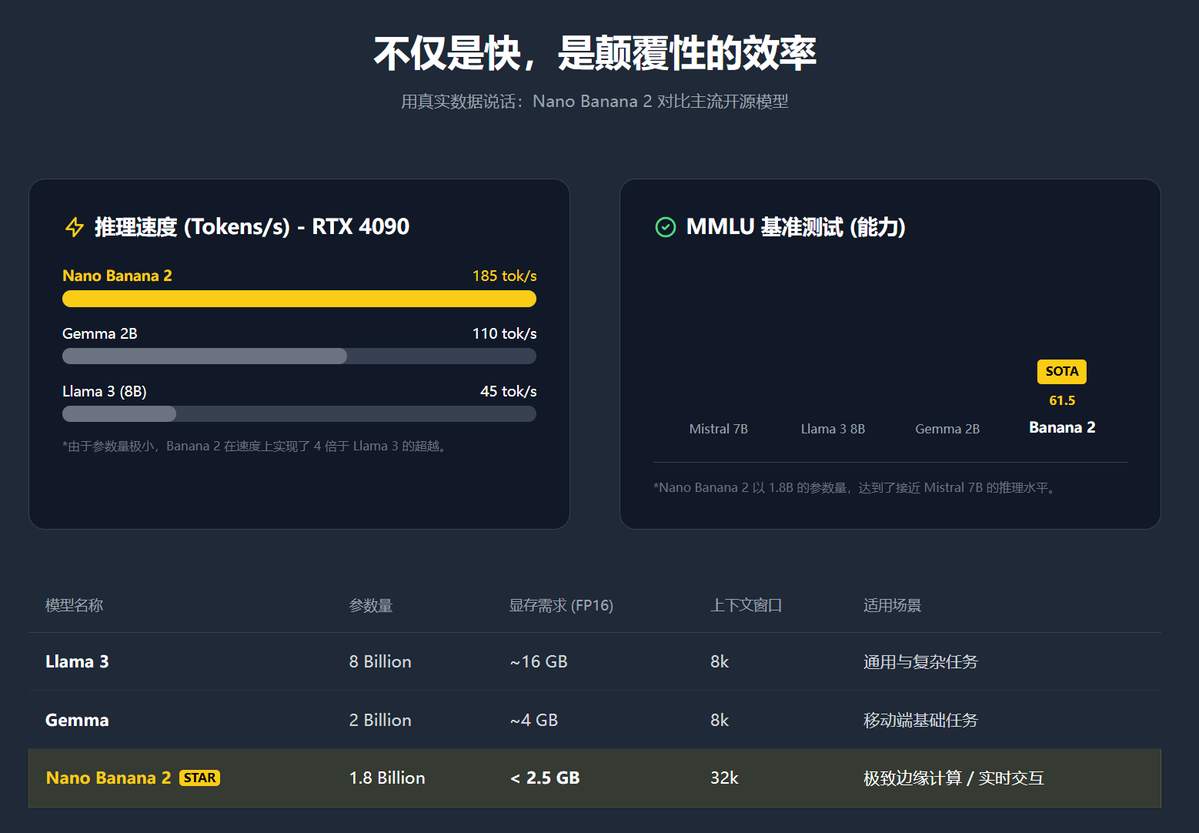Click the Llama 3 (8B) speed bar
1199x833 pixels.
(299, 414)
